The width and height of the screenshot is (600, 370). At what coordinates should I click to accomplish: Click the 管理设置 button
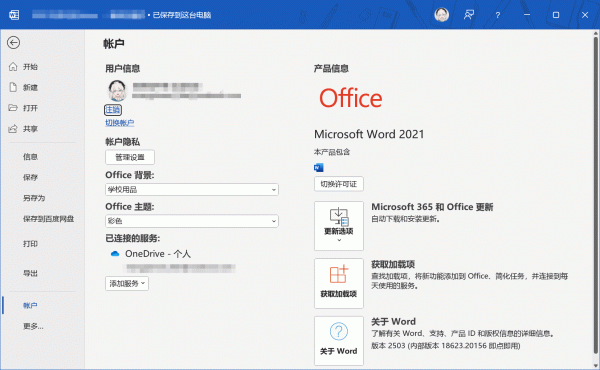(130, 157)
